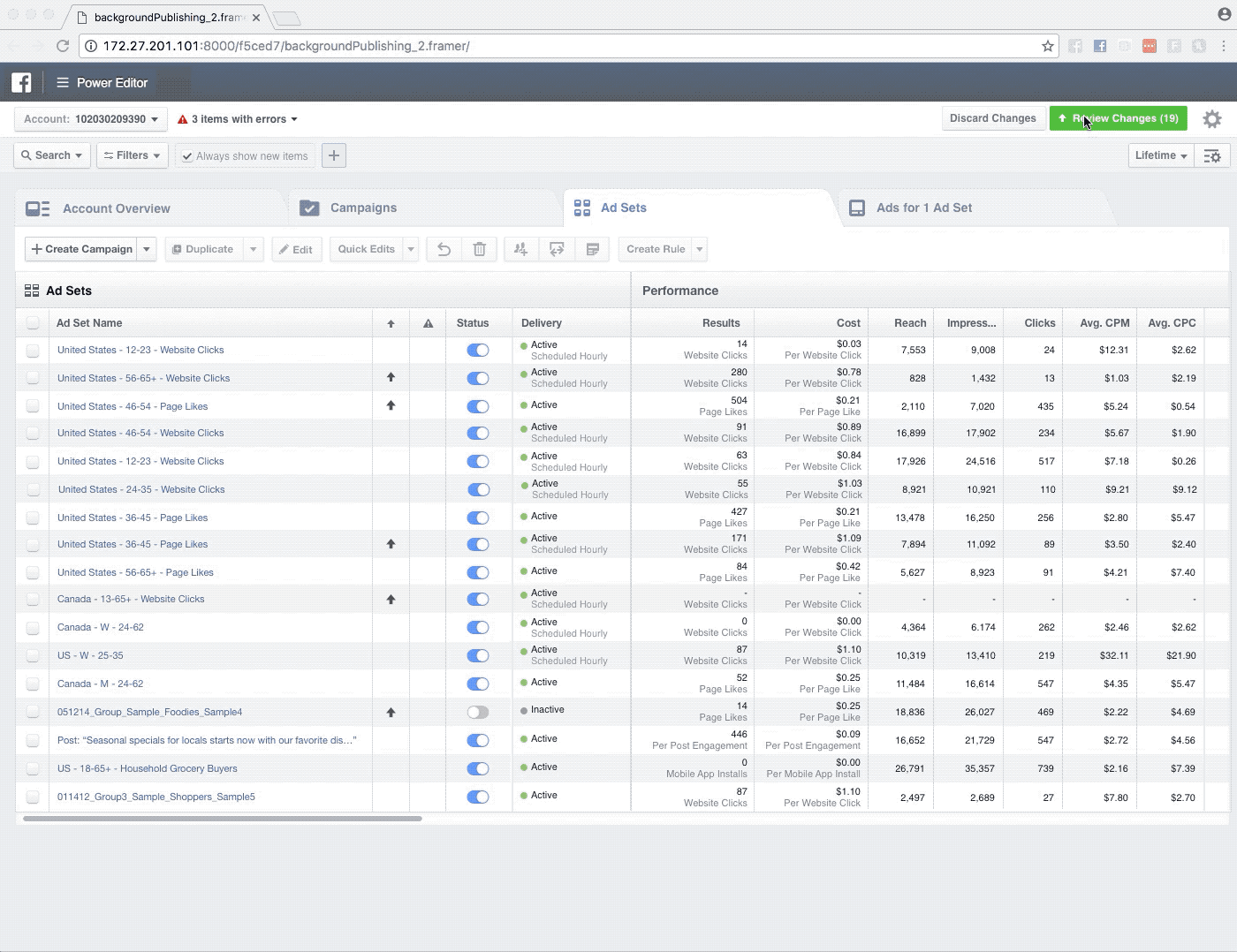Expand the Create Rule dropdown arrow
Image resolution: width=1237 pixels, height=952 pixels.
[x=699, y=249]
